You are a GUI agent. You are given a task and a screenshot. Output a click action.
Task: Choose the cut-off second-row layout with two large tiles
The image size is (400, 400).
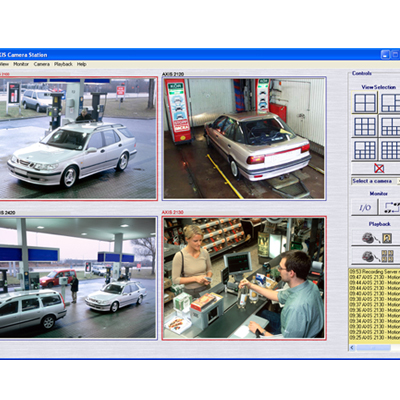[390, 127]
